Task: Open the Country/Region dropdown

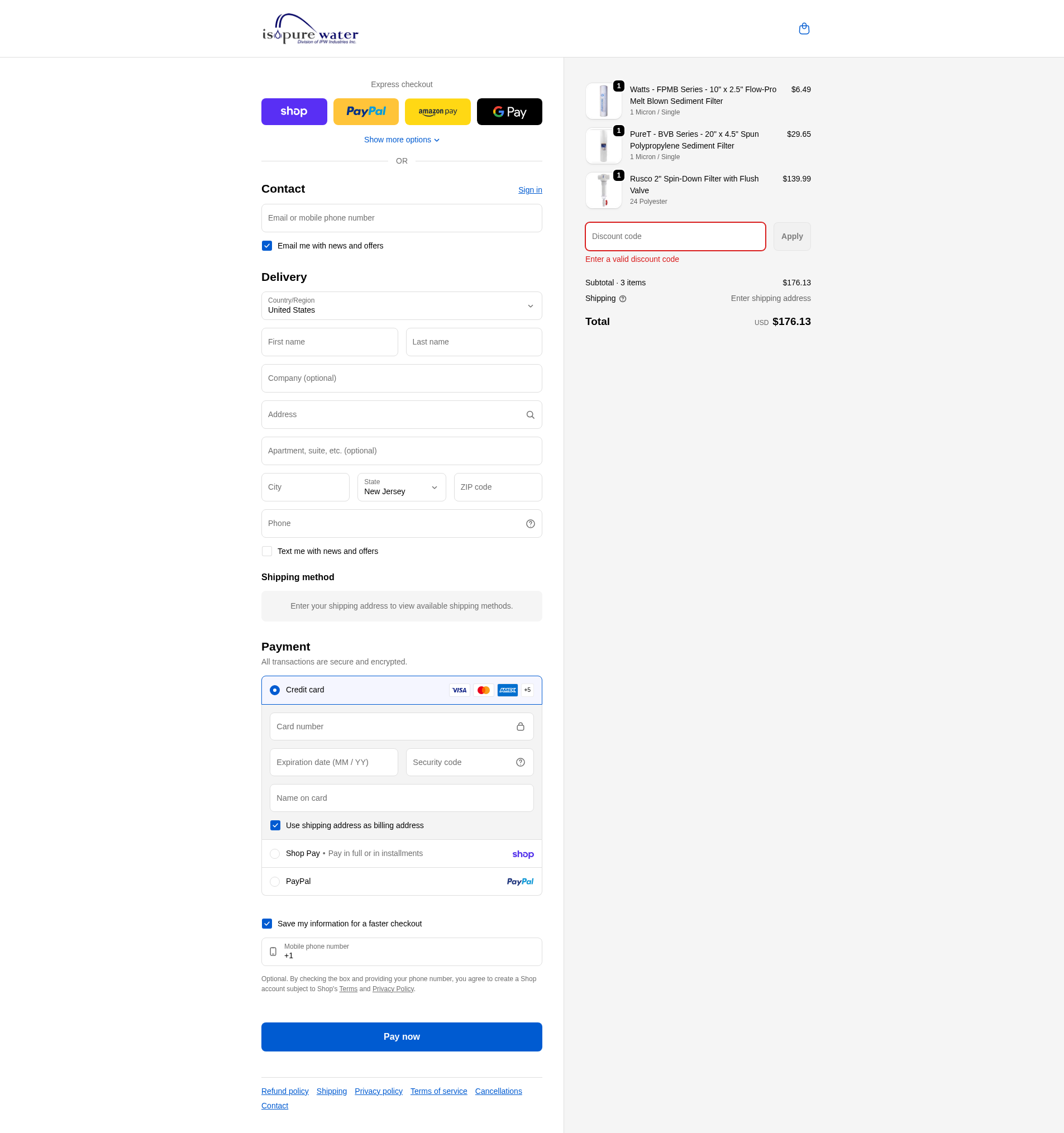Action: point(401,306)
